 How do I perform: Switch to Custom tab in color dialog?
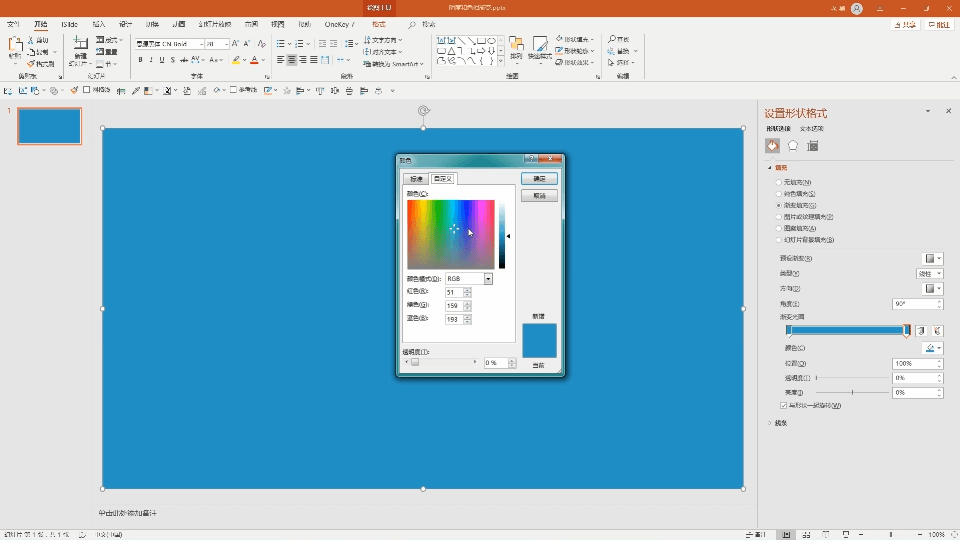point(443,179)
